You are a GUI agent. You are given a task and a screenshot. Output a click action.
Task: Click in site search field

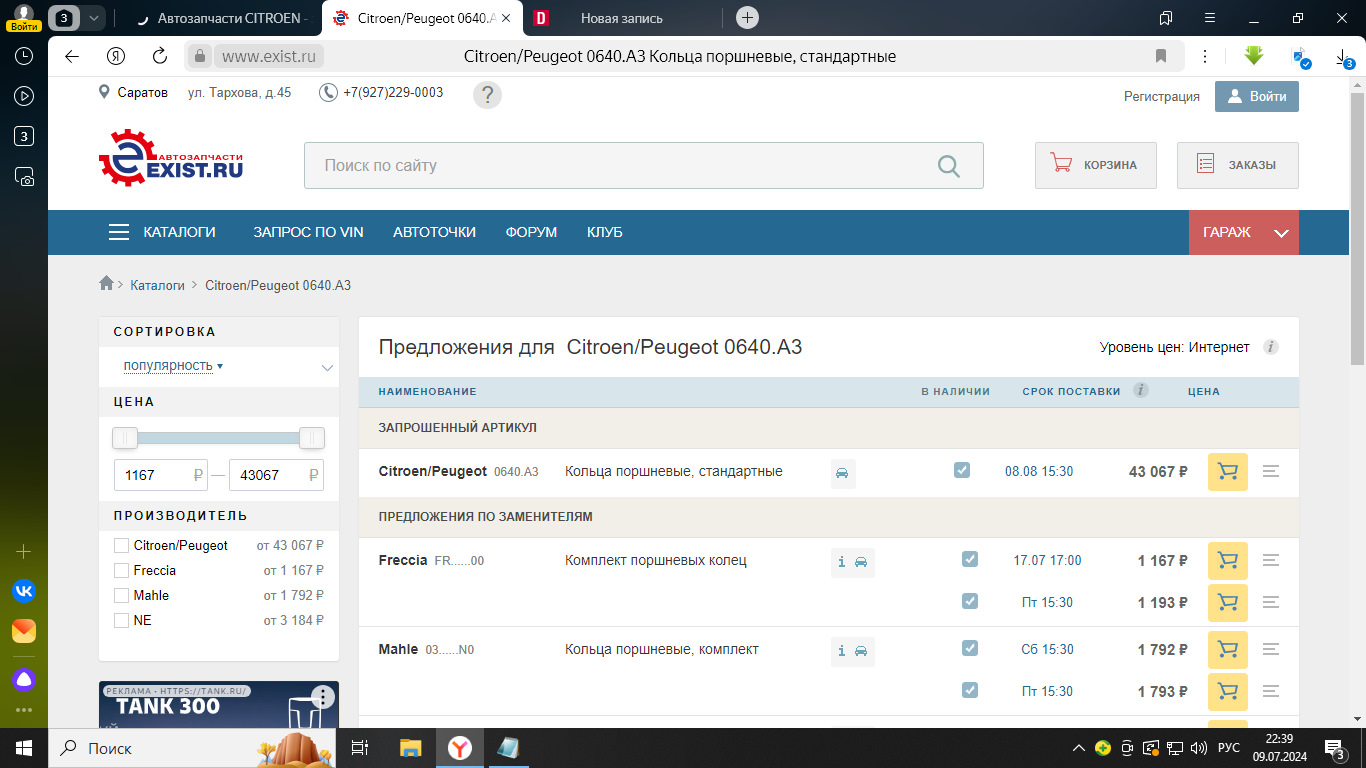pyautogui.click(x=644, y=166)
